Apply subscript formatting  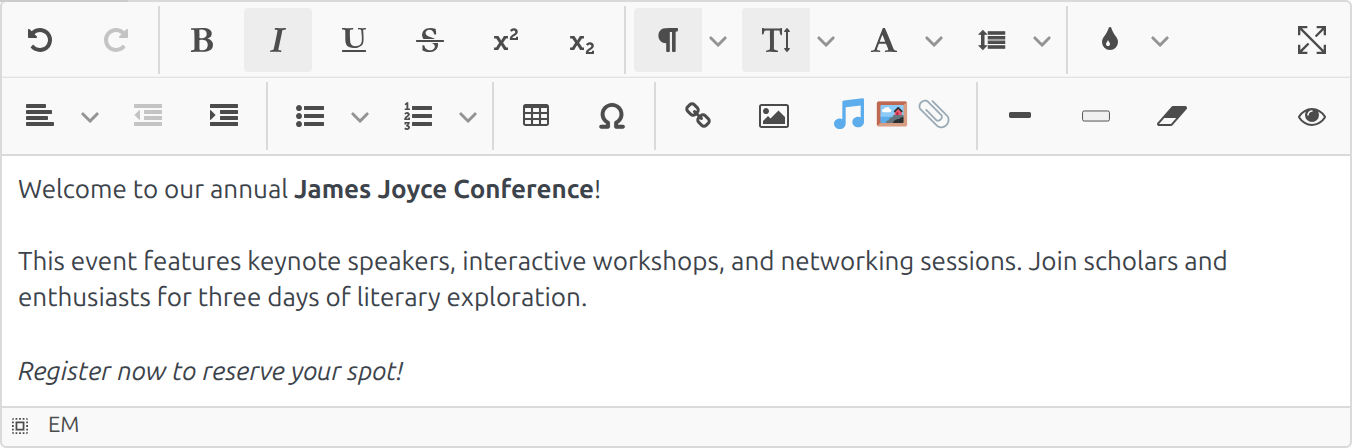[582, 40]
